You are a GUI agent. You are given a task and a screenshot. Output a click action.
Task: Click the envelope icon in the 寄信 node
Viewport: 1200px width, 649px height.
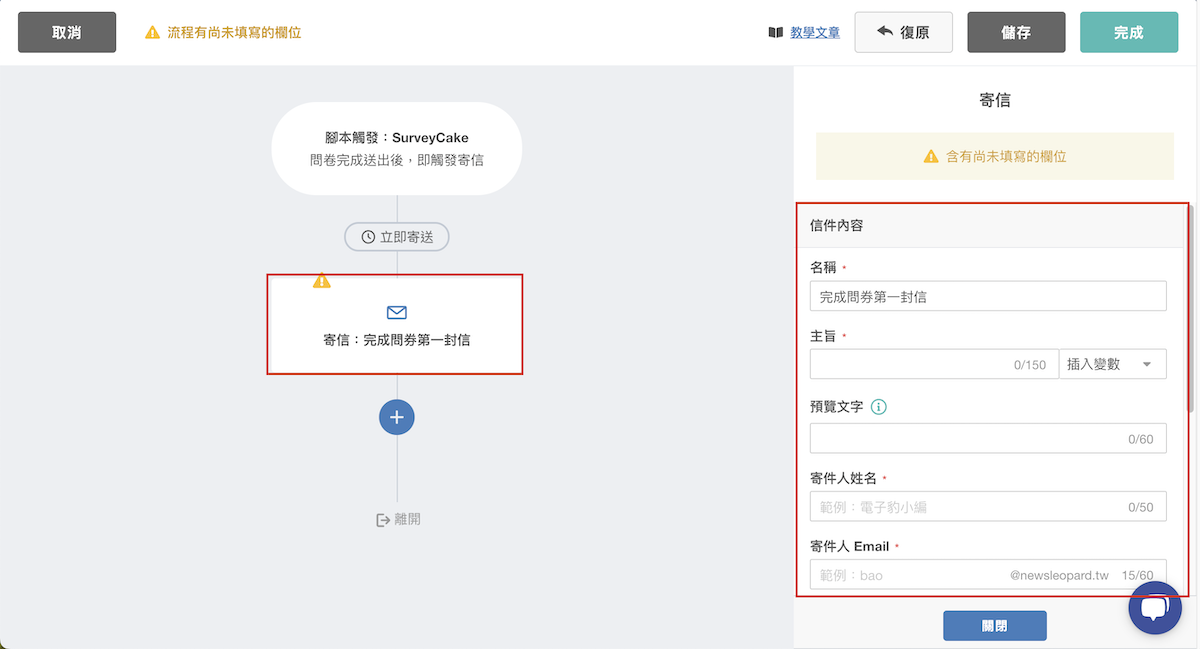397,313
